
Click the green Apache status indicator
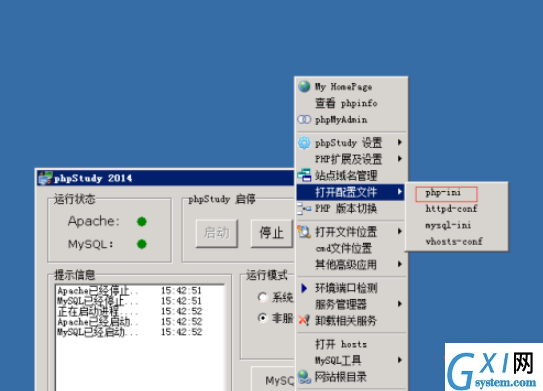pyautogui.click(x=142, y=221)
